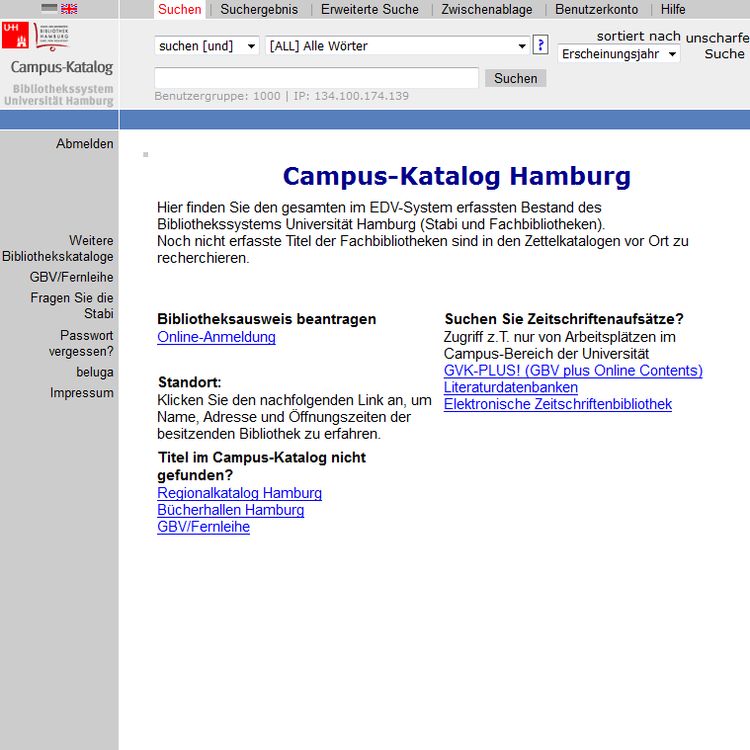
Task: Click the 'Suchen Sie Zeitschriftenaufsätze?' heading
Action: (x=564, y=319)
